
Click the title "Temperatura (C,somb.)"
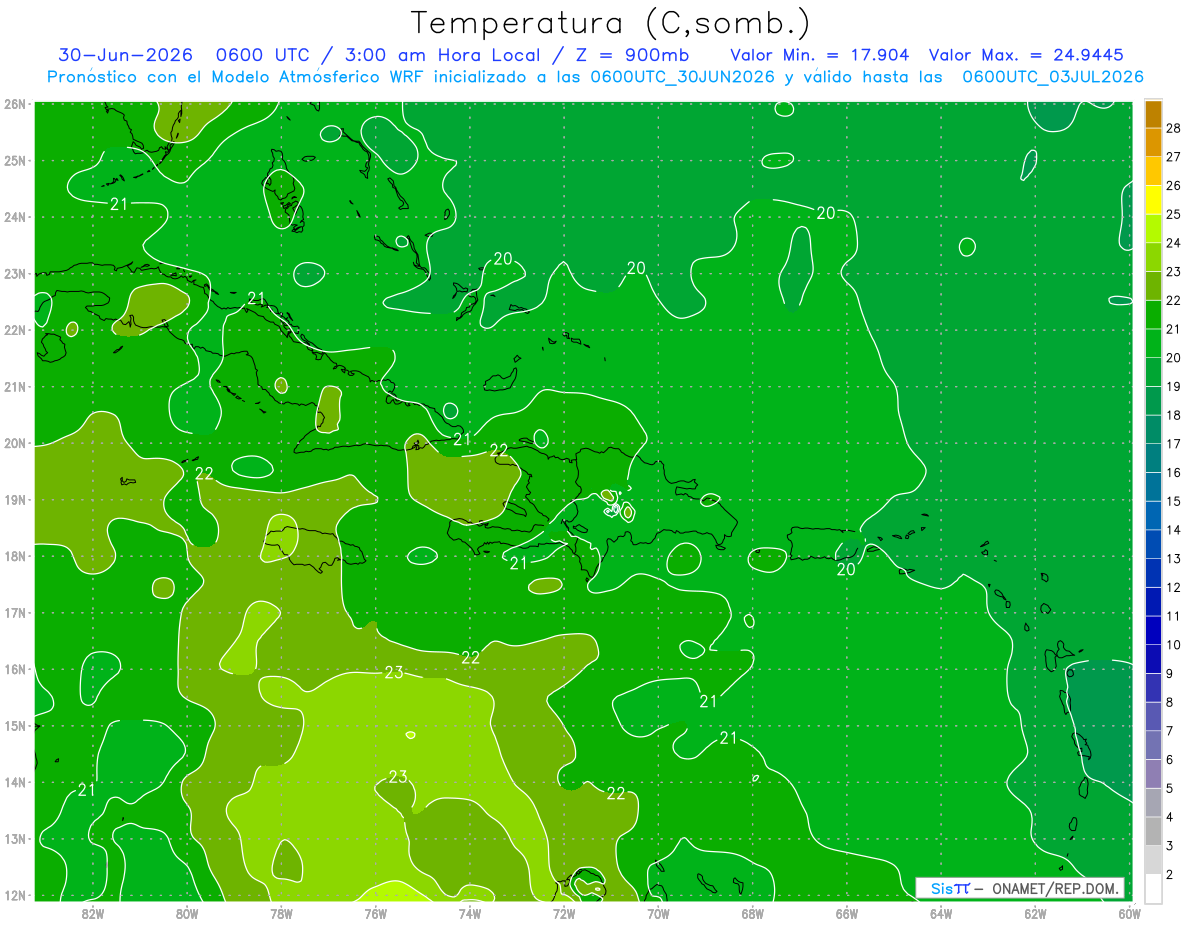[611, 24]
